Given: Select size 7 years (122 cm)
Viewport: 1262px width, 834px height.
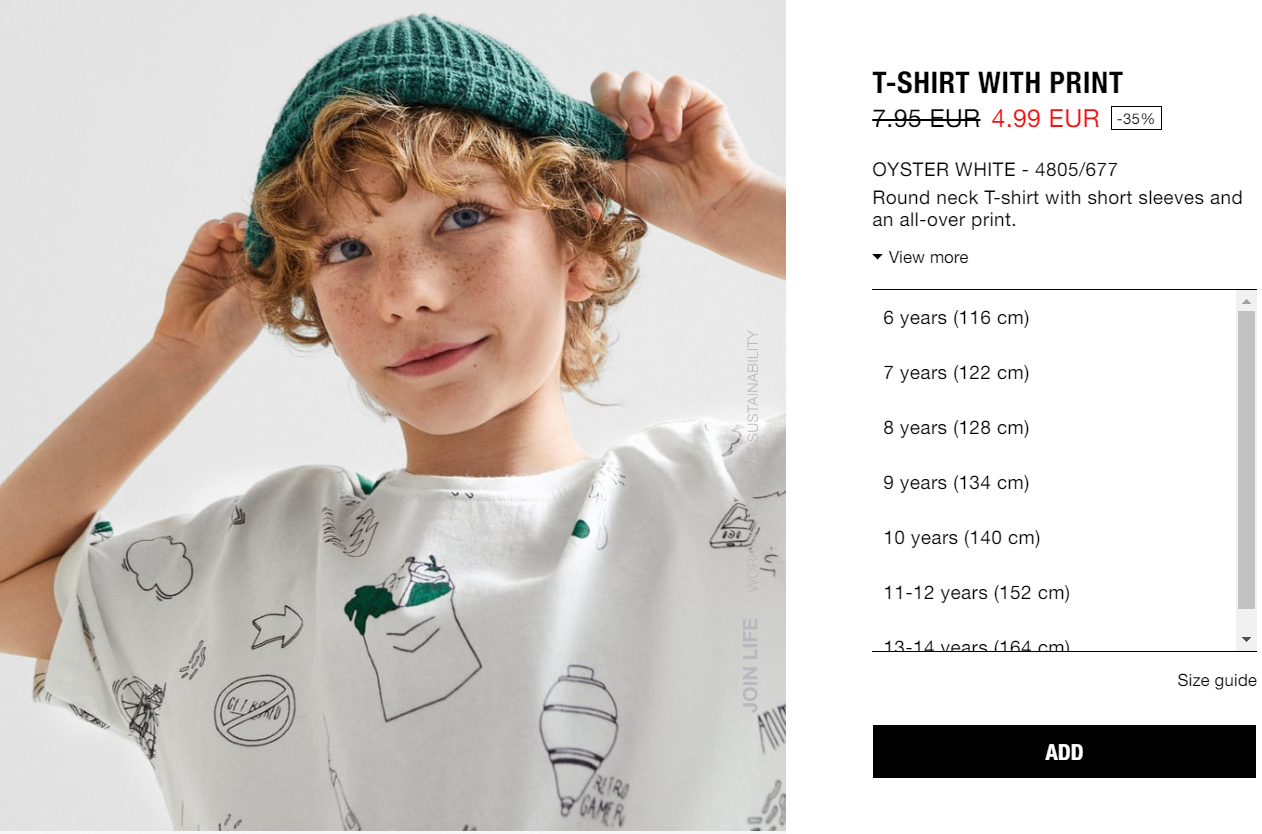Looking at the screenshot, I should coord(1055,373).
